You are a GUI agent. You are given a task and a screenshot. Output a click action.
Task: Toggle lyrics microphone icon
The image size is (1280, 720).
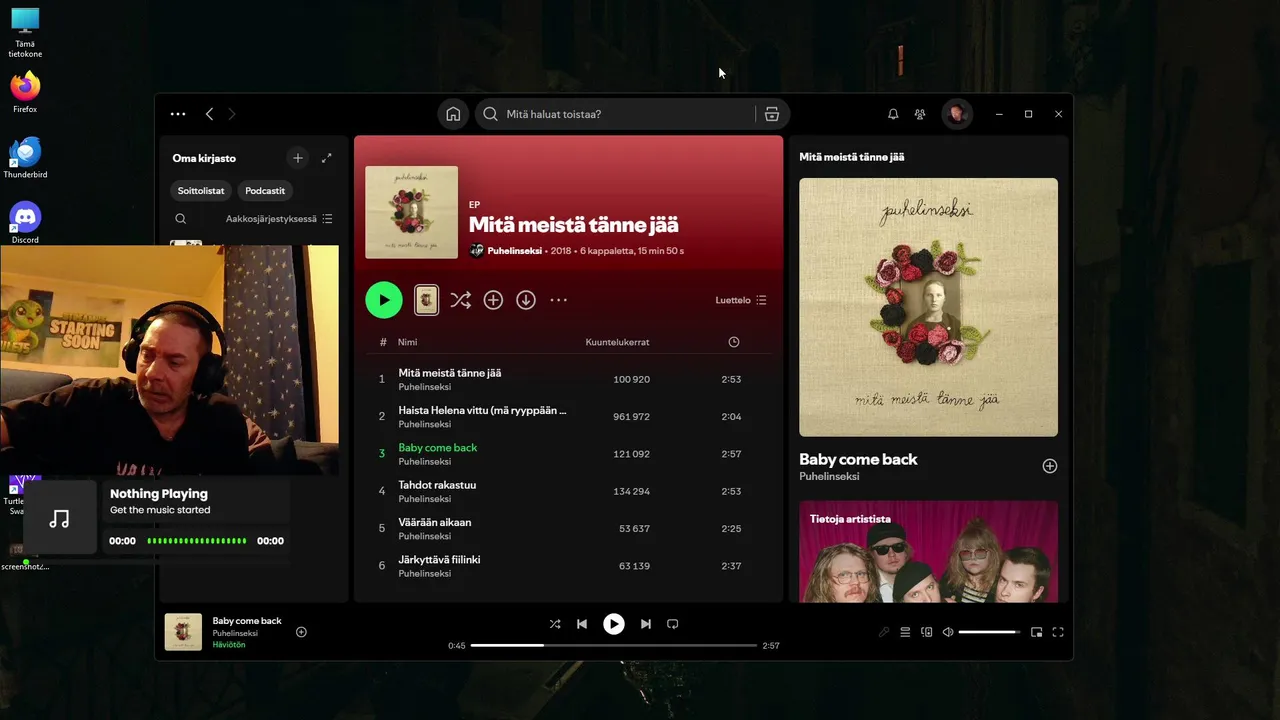click(884, 632)
